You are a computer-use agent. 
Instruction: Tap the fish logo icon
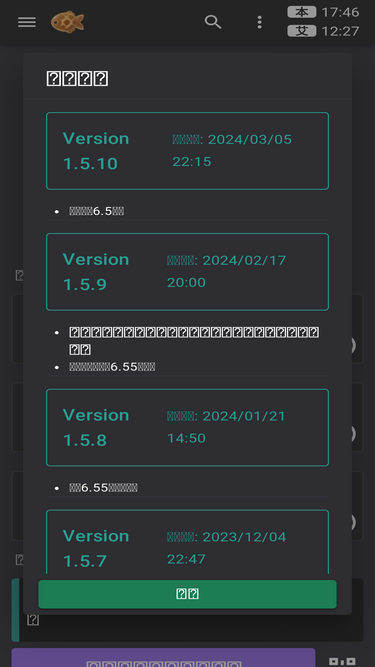click(67, 22)
